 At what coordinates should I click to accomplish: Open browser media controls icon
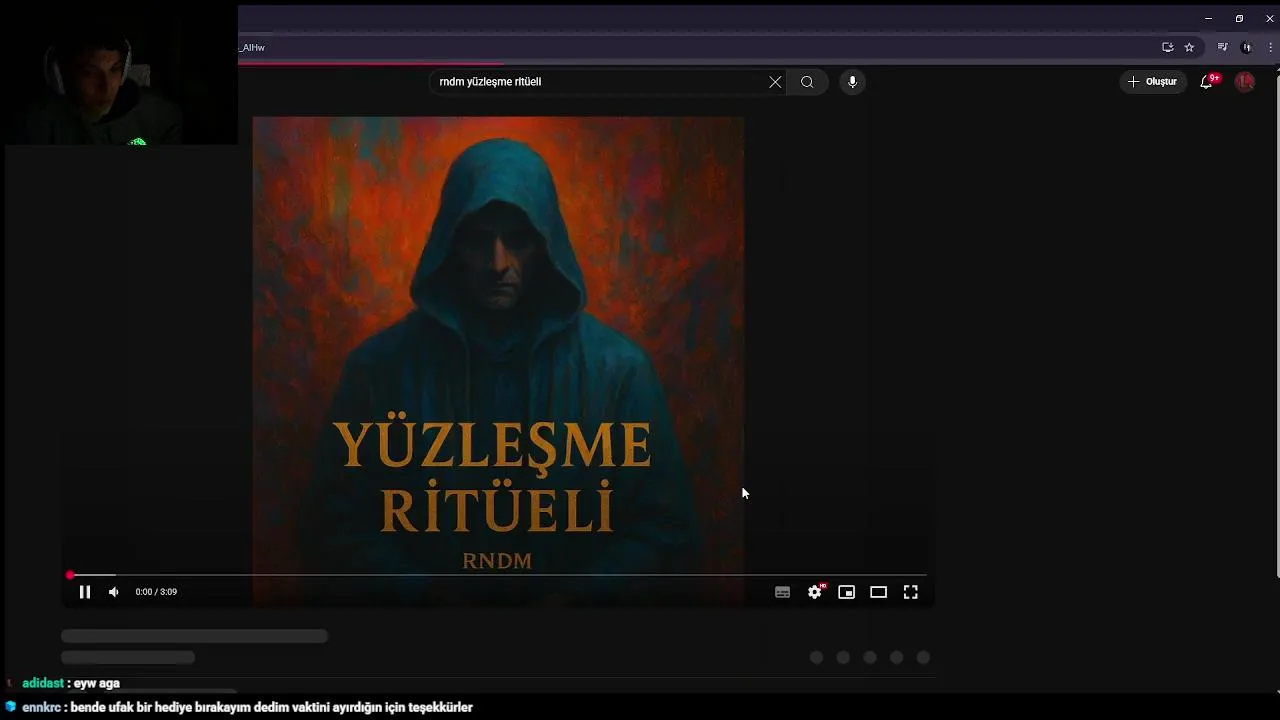1222,47
